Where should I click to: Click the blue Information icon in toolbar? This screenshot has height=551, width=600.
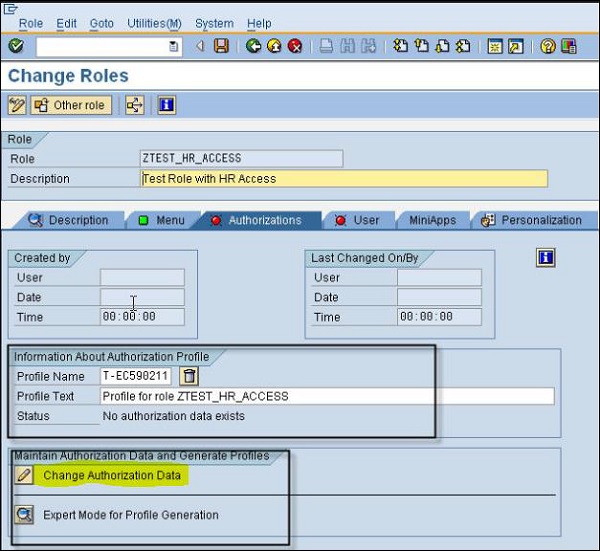(166, 105)
